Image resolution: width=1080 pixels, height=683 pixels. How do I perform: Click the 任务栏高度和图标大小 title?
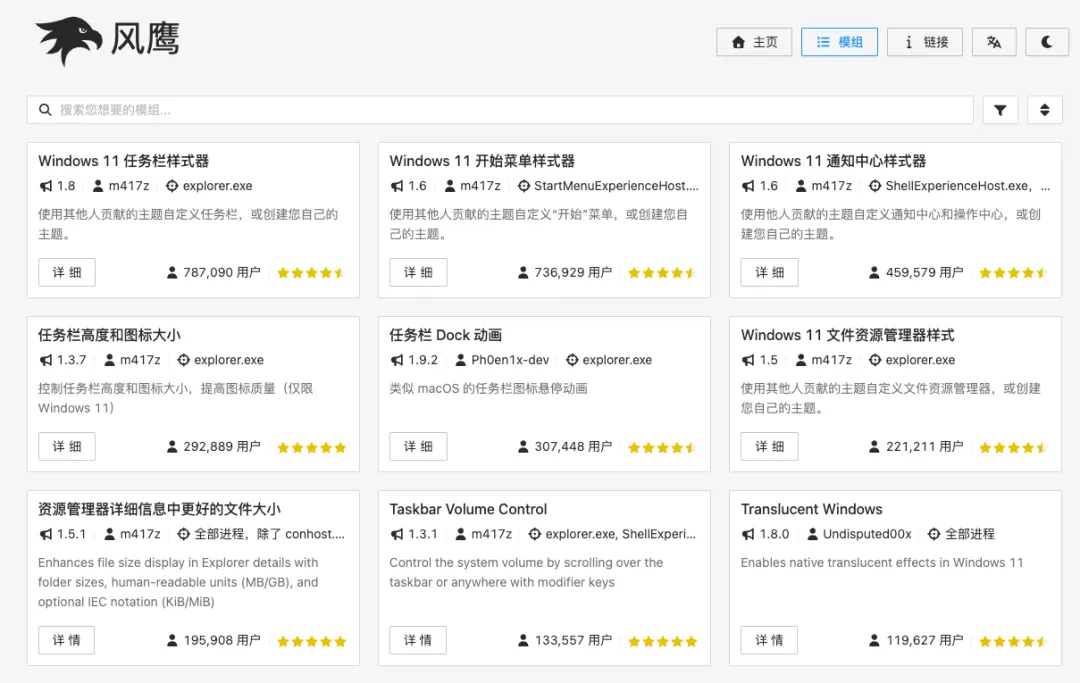click(x=110, y=335)
